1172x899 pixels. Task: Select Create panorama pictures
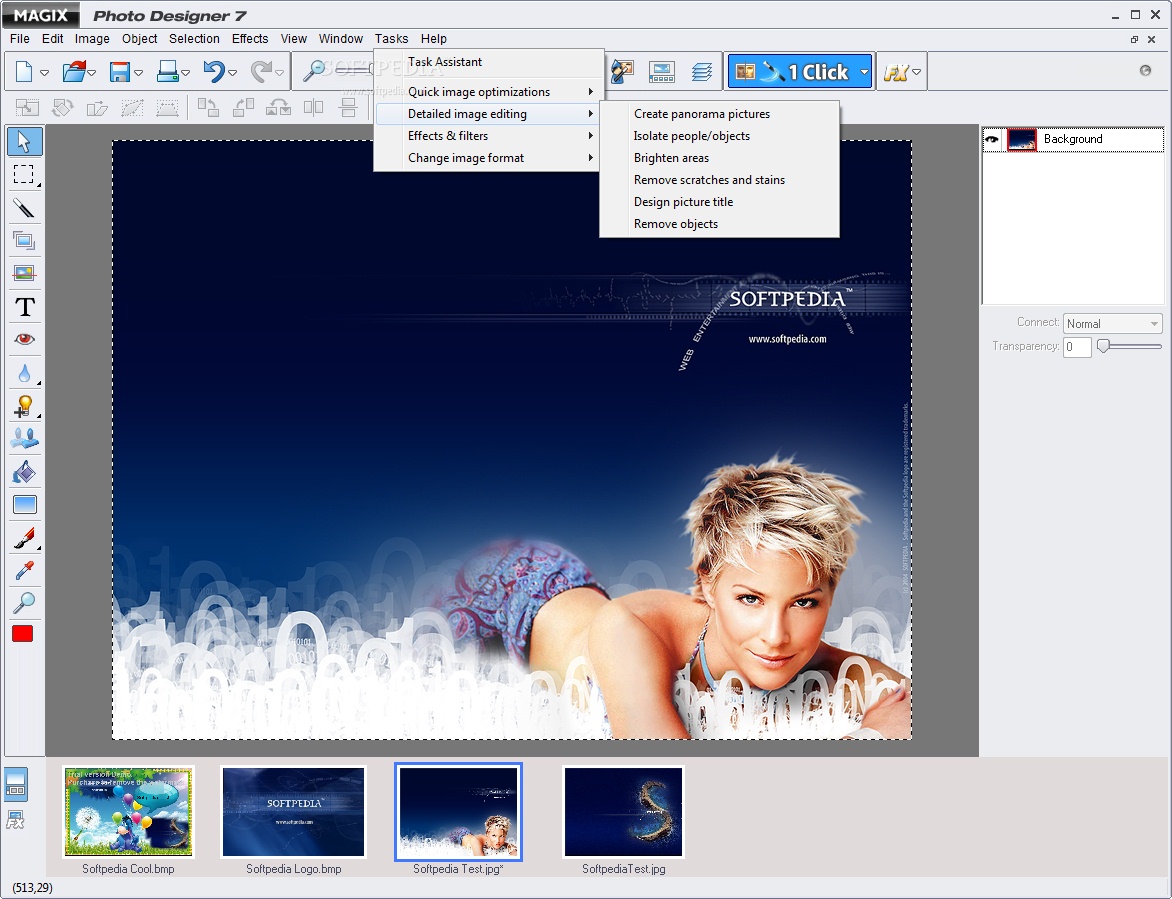719,114
